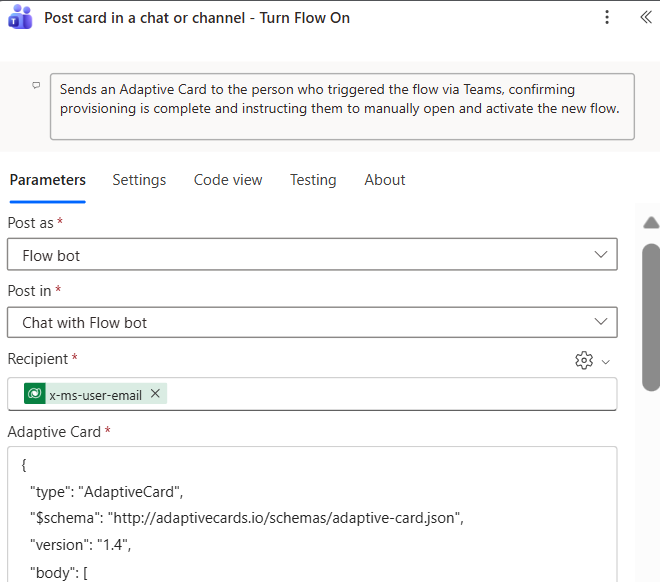Screen dimensions: 660x582
Task: Switch to the Parameters tab
Action: 47,180
